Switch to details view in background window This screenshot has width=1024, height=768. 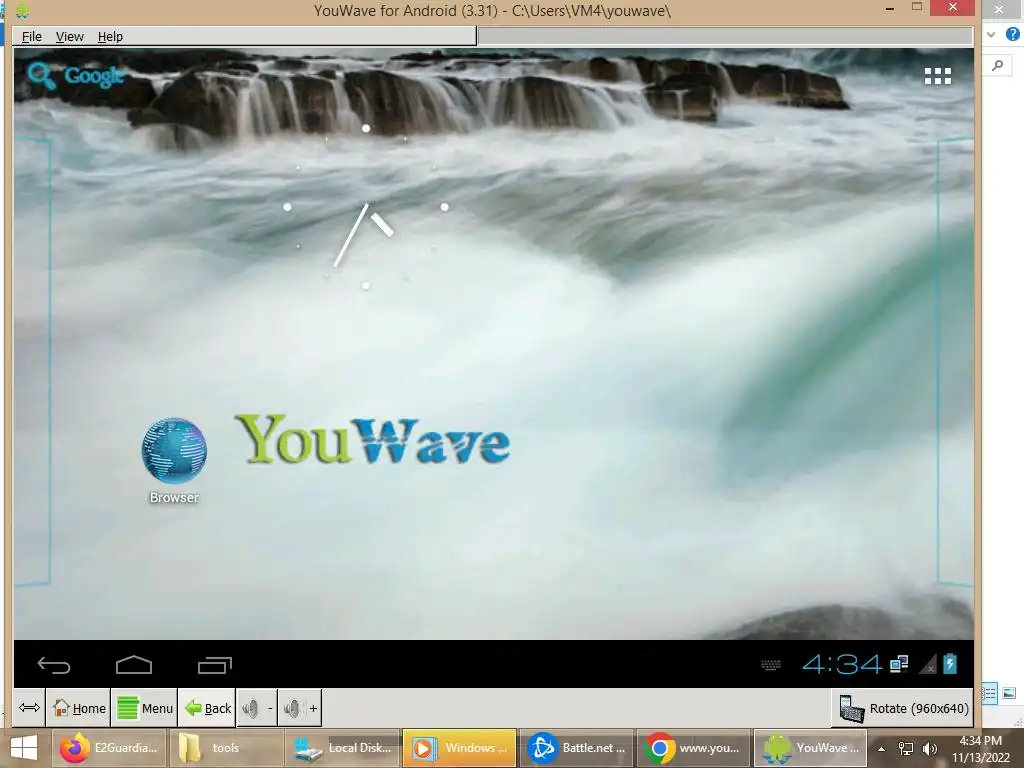pyautogui.click(x=989, y=694)
